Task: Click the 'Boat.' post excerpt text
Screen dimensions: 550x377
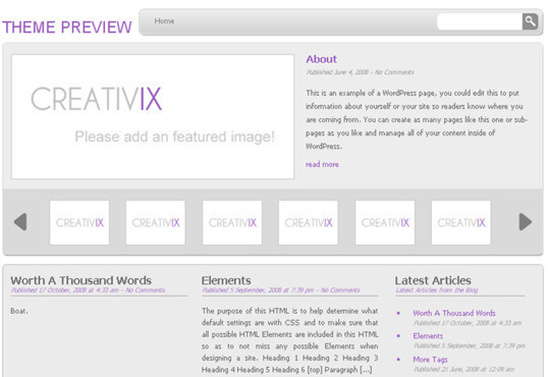Action: click(19, 311)
